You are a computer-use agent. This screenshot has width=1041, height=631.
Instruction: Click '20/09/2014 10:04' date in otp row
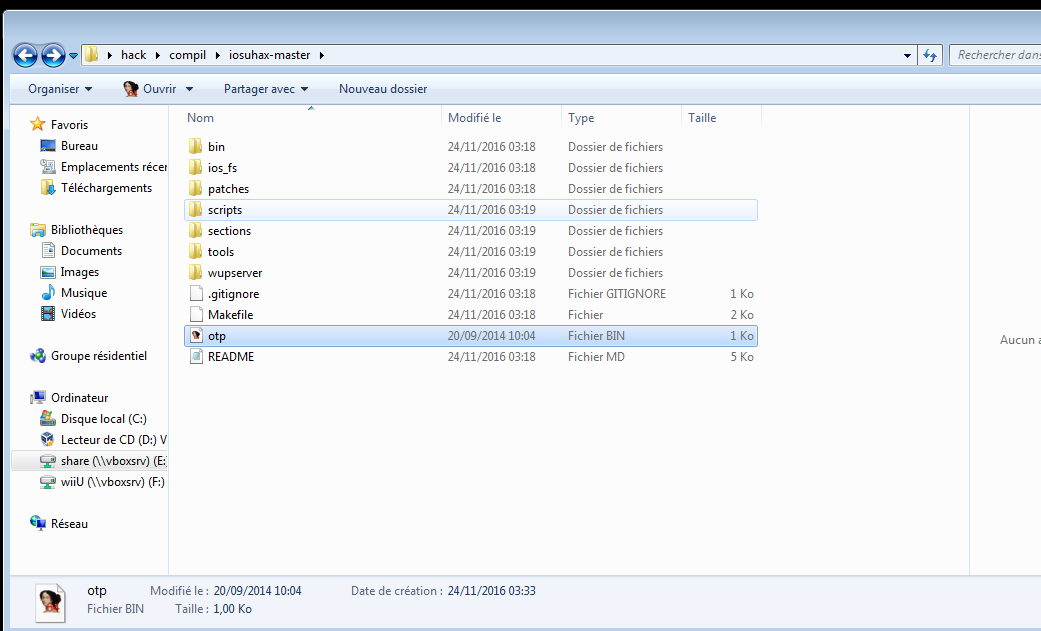coord(491,335)
